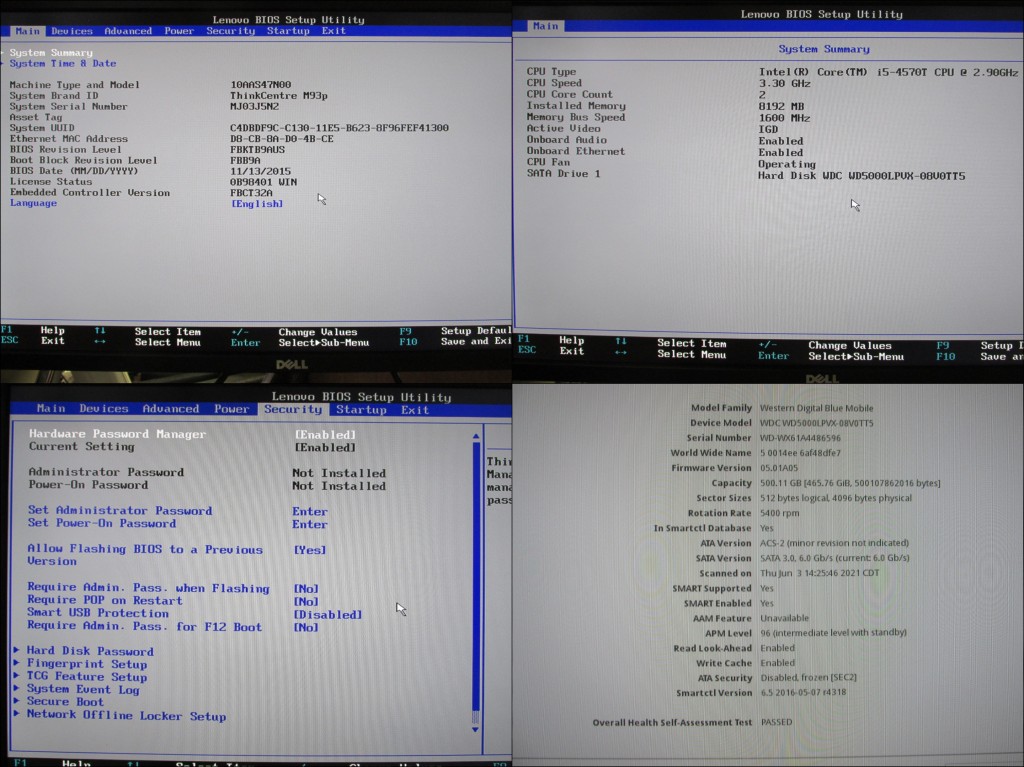Toggle the Hardware Password Manager [Enabled] value
1024x767 pixels.
tap(325, 434)
